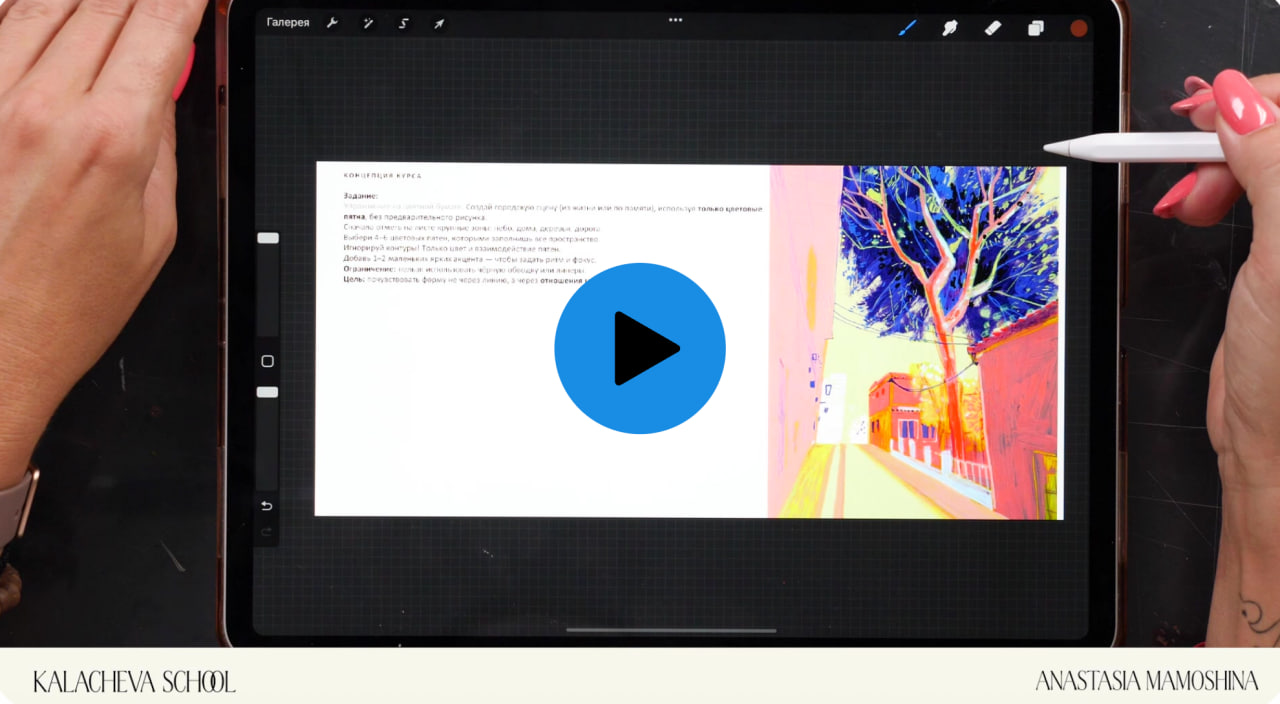Undo the last action with sidebar arrow
Image resolution: width=1280 pixels, height=704 pixels.
point(267,506)
